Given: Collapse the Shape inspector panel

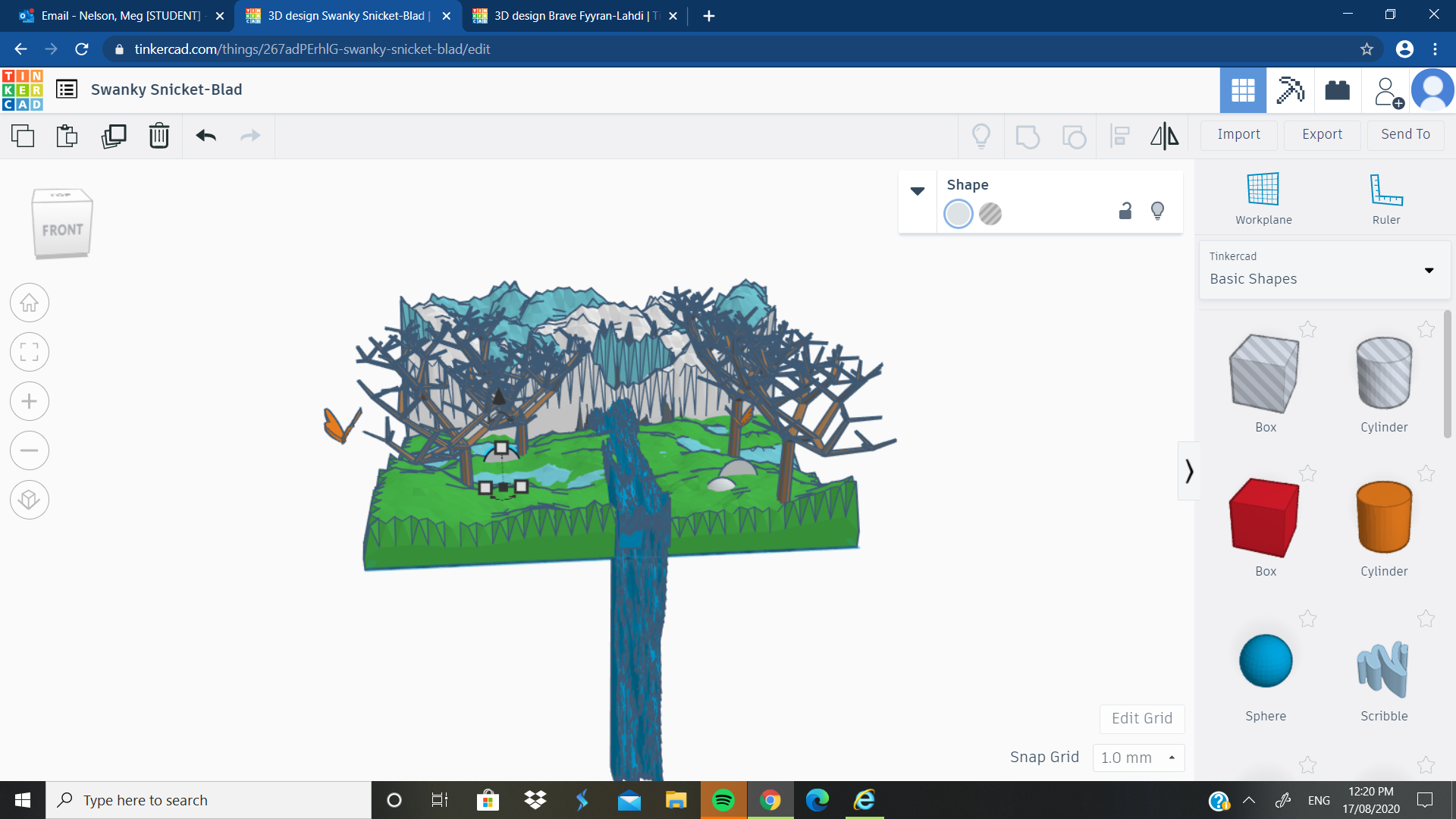Looking at the screenshot, I should click(918, 191).
